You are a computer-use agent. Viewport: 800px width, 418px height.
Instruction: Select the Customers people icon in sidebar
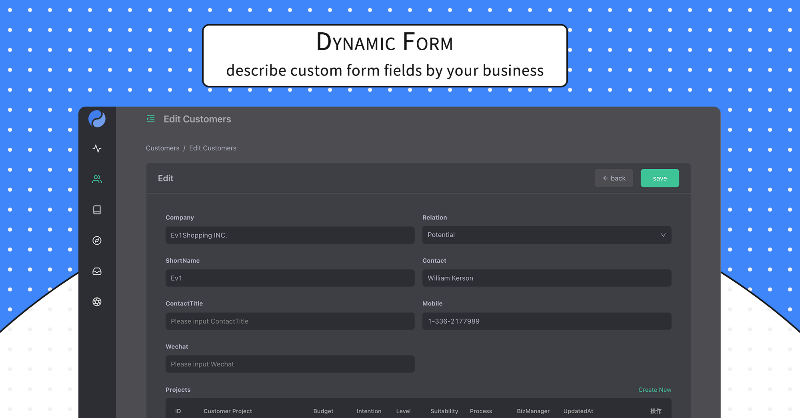click(97, 179)
